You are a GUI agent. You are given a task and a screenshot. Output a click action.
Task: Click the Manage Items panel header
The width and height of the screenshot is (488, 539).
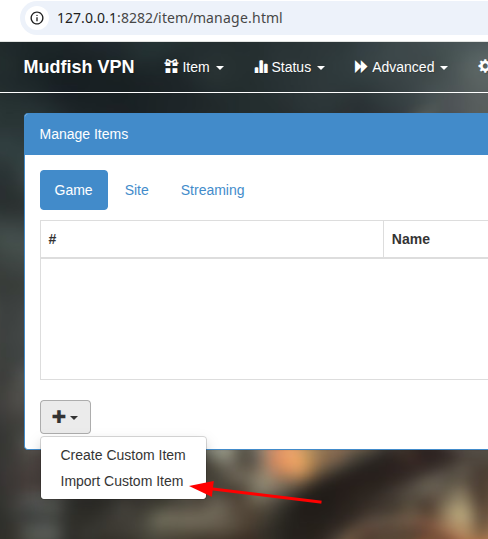click(256, 134)
